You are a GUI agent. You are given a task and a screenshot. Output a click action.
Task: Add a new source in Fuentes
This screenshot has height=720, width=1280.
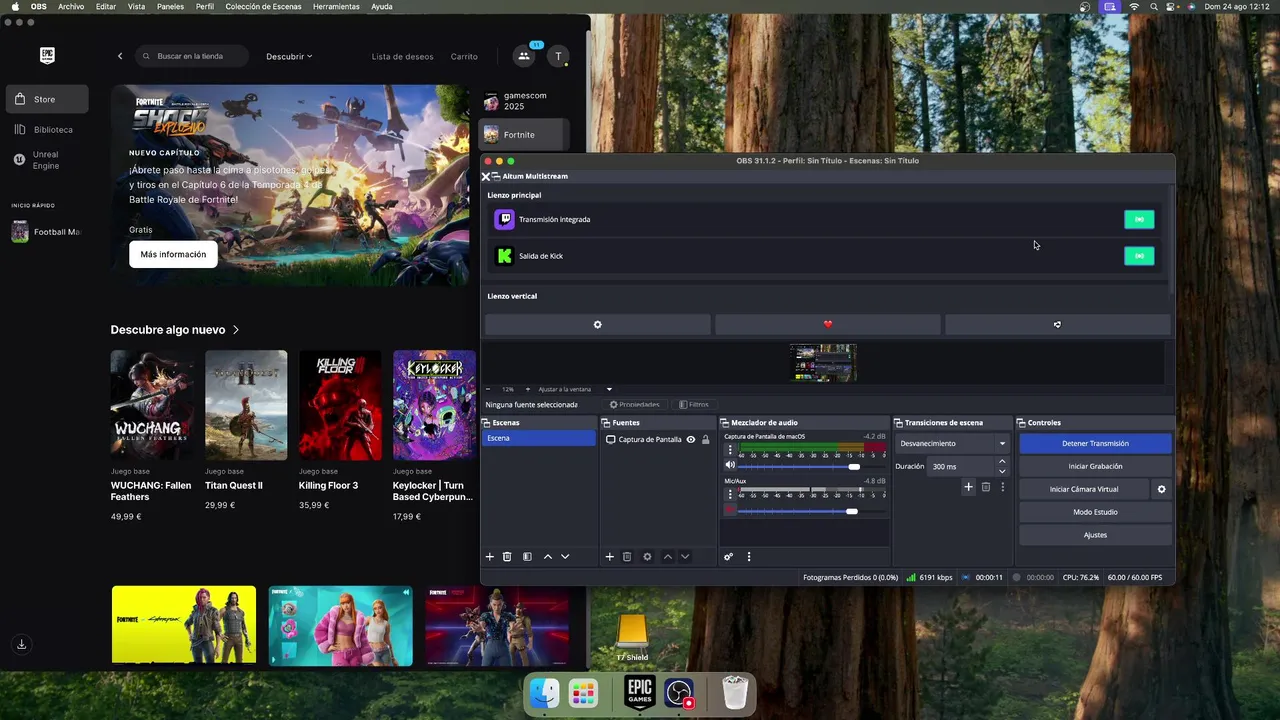pyautogui.click(x=609, y=557)
